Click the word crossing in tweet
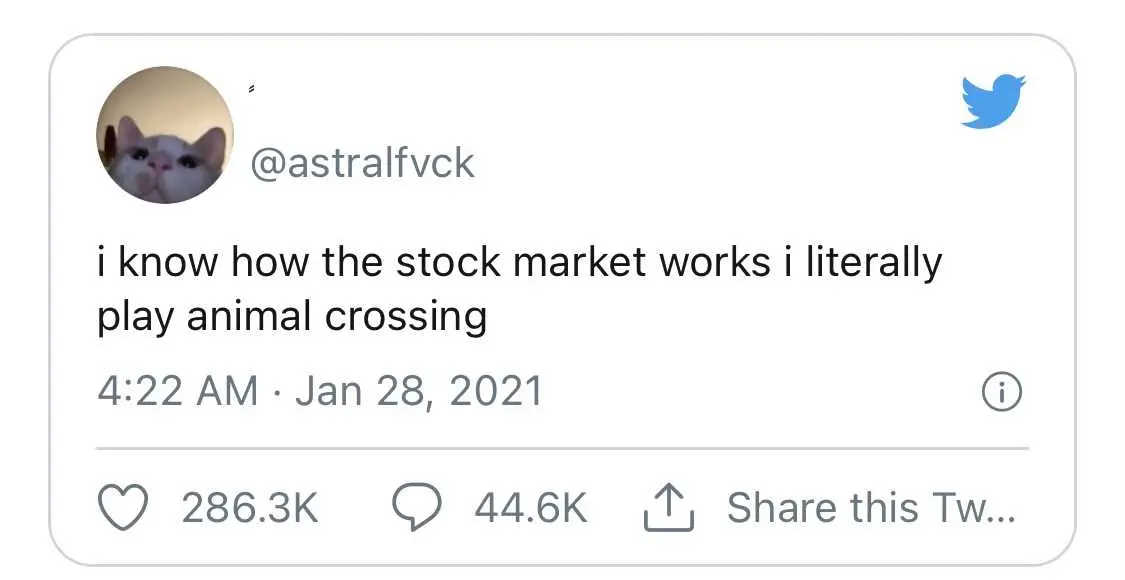Screen dimensions: 1125x580 [406, 319]
